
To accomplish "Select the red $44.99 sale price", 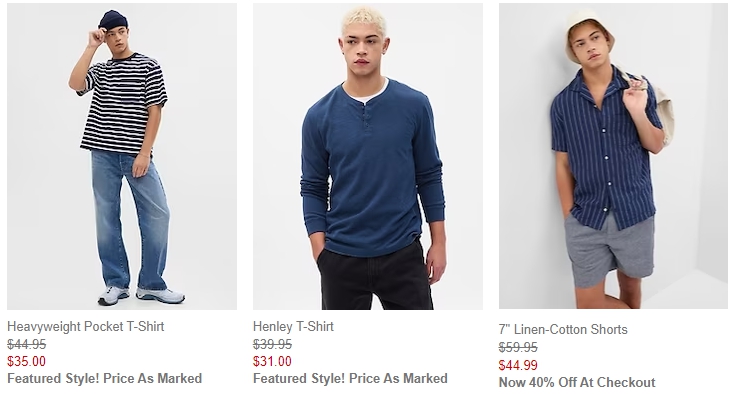I will click(518, 365).
